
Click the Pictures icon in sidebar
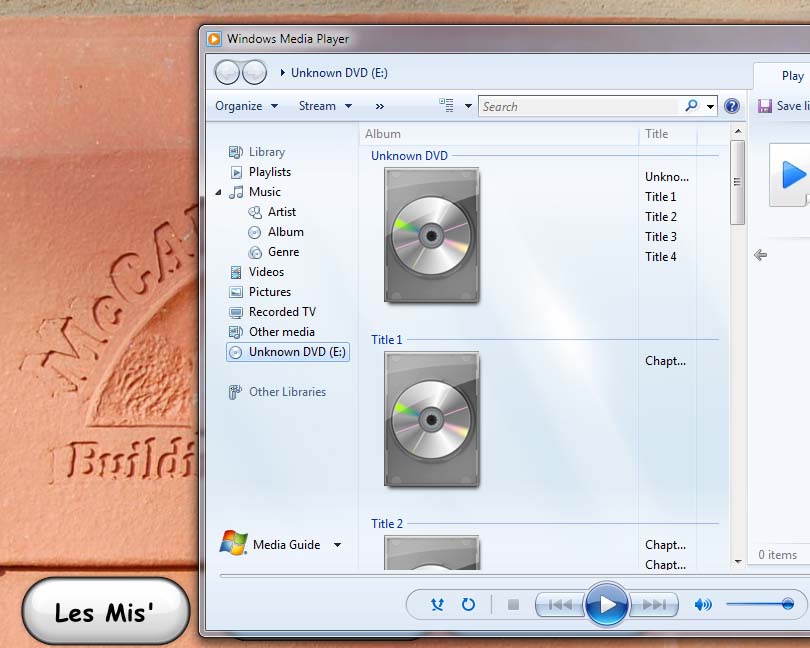coord(236,292)
